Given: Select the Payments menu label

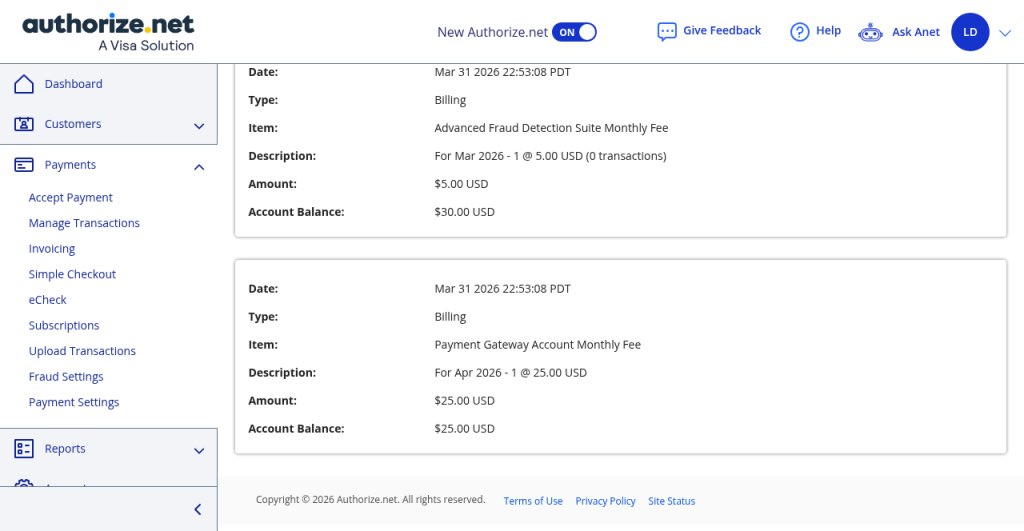Looking at the screenshot, I should [70, 165].
